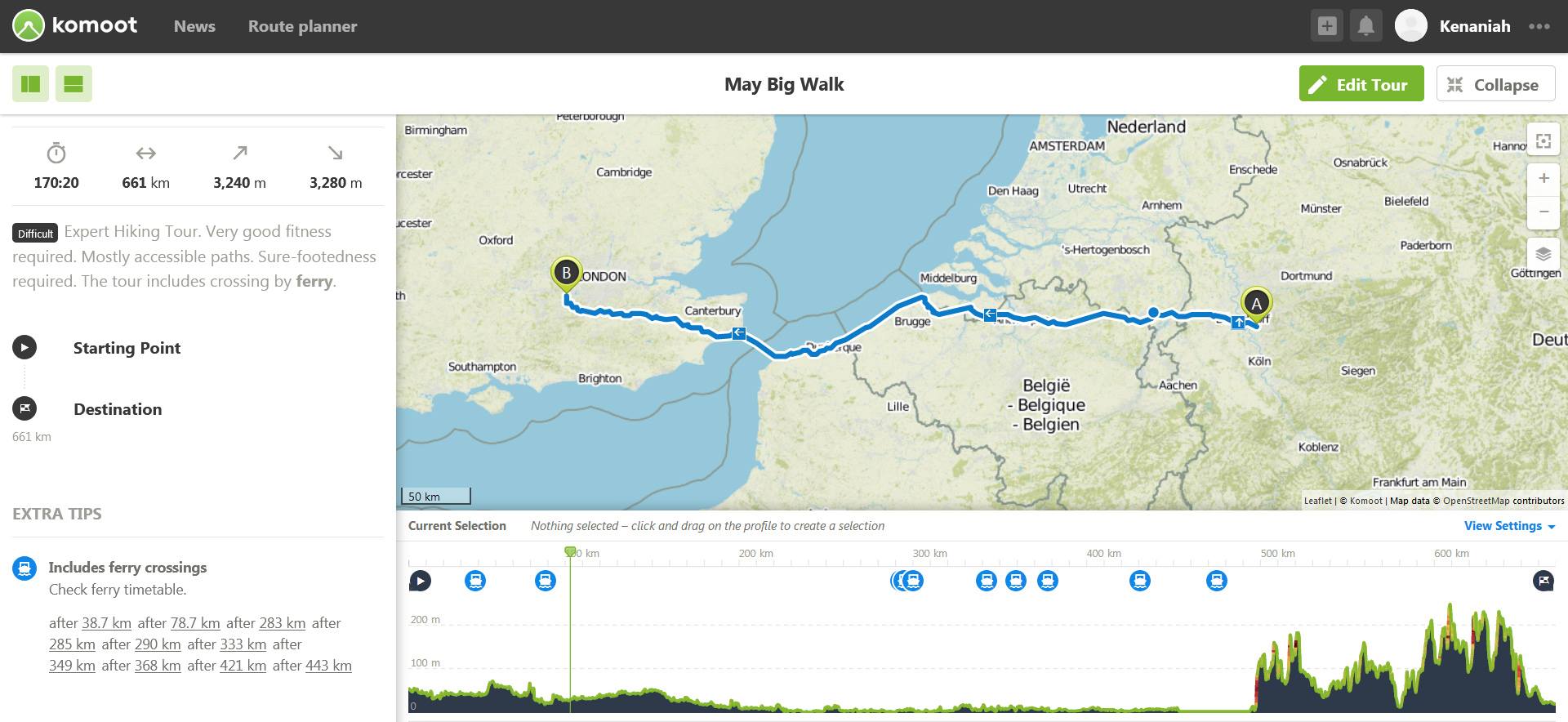Viewport: 1568px width, 722px height.
Task: Click the last ferry marker on the elevation timeline
Action: pos(1217,581)
